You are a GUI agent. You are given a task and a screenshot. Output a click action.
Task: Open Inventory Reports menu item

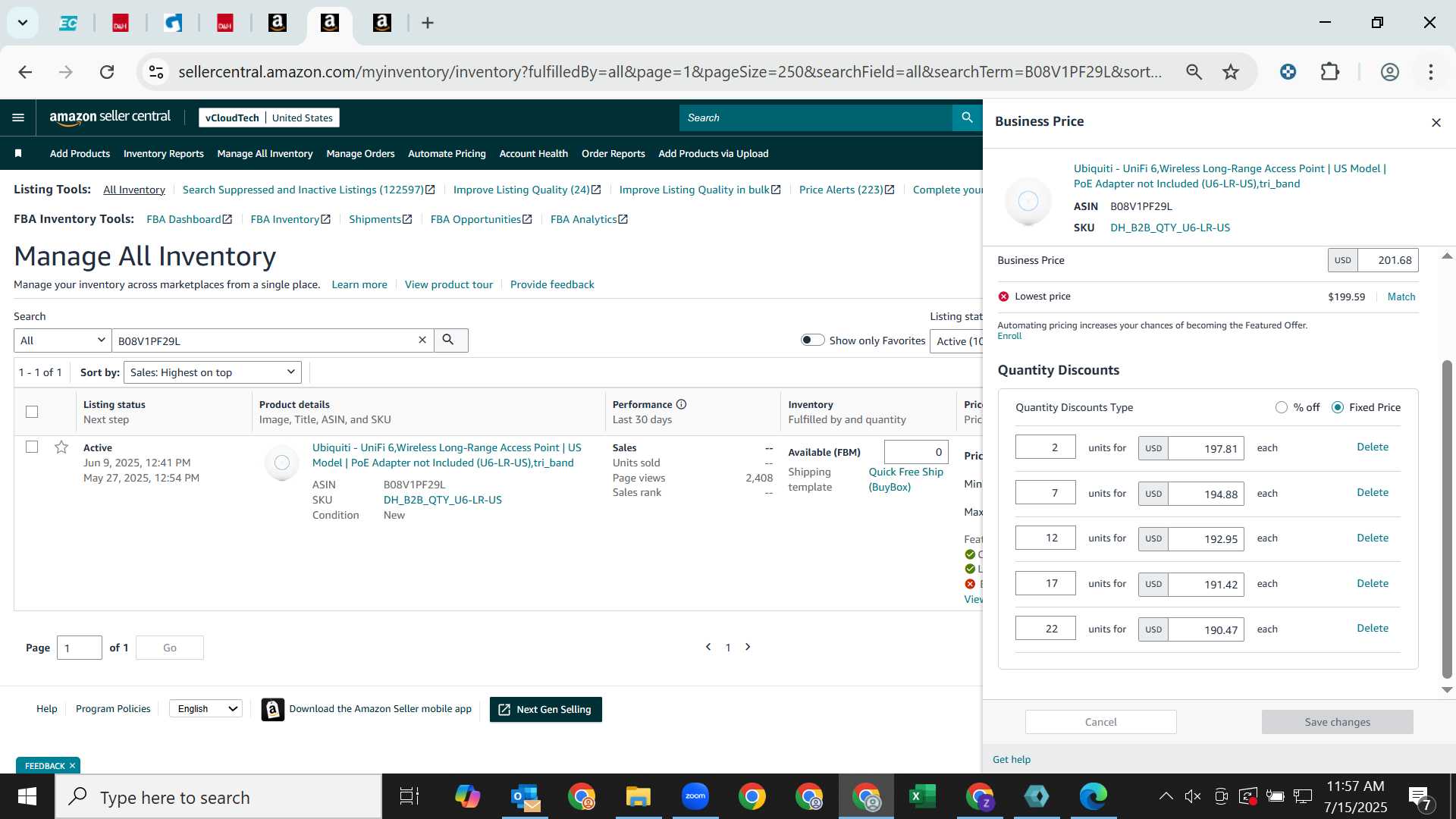tap(163, 153)
